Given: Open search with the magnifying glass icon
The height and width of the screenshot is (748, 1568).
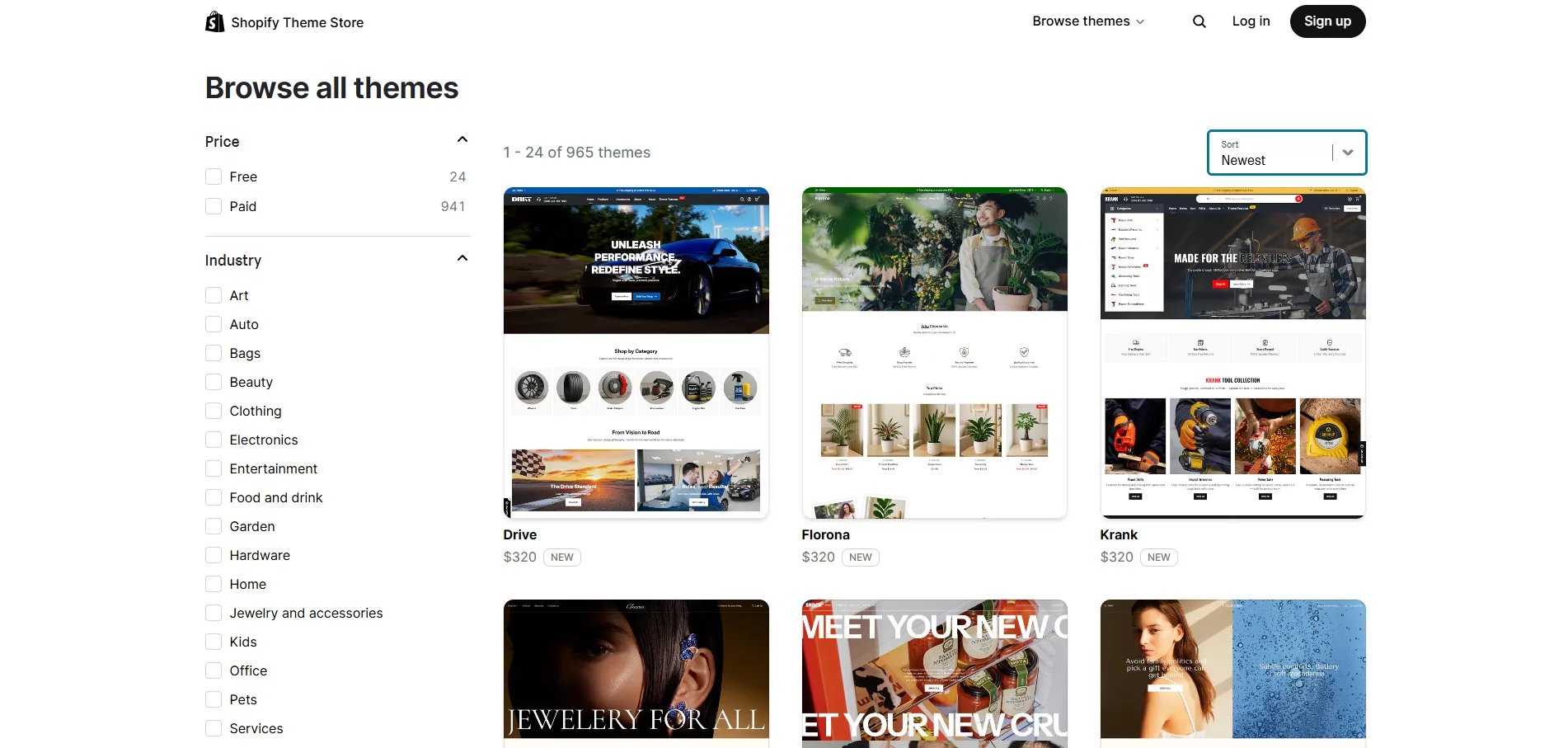Looking at the screenshot, I should click(x=1199, y=21).
